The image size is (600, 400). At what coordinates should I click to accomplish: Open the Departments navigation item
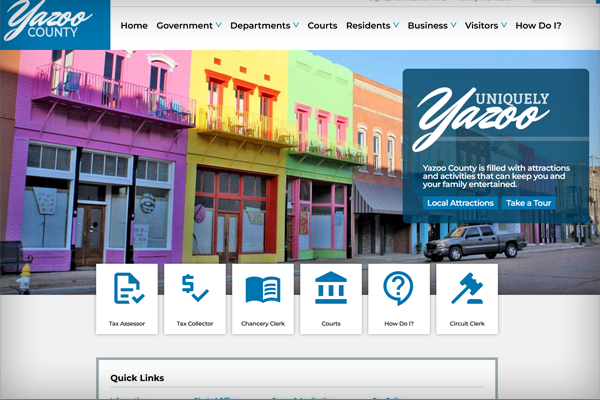(x=260, y=26)
